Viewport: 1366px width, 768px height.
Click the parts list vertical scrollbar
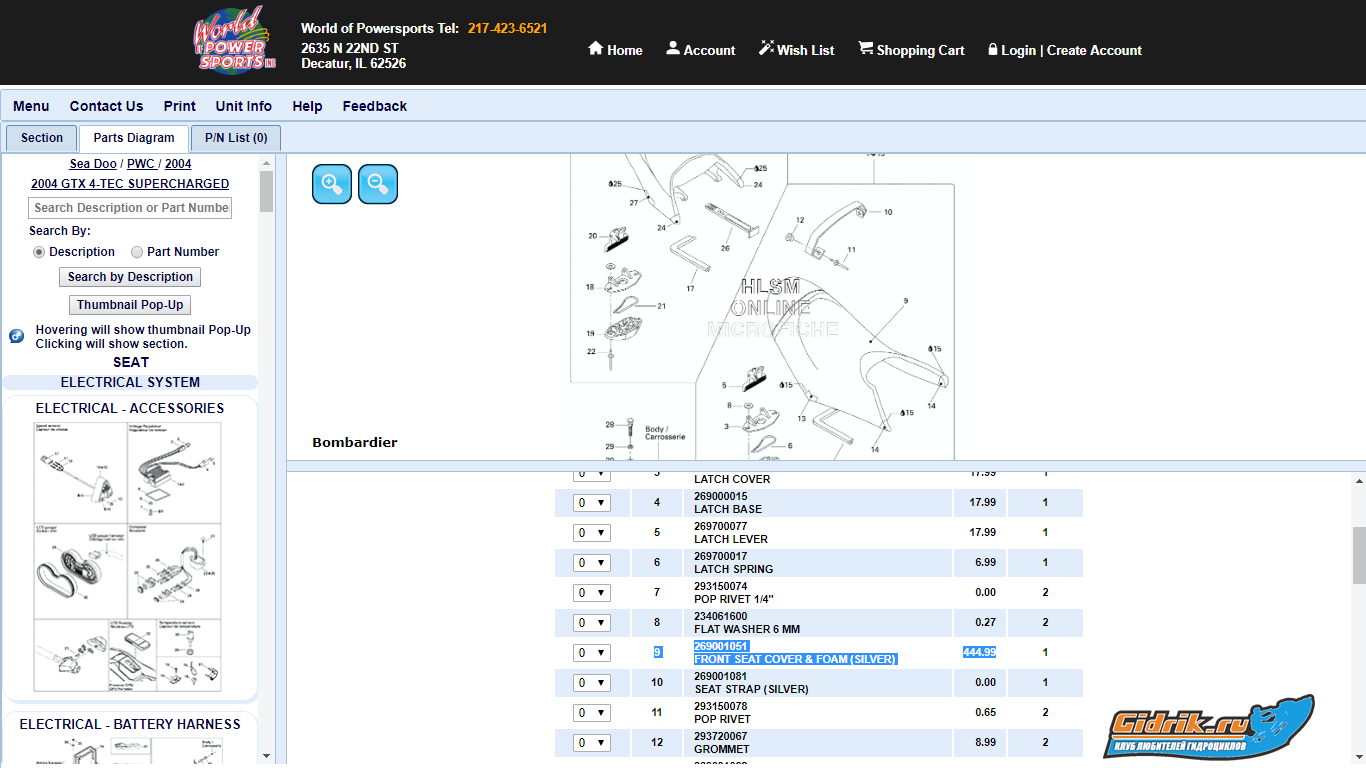tap(1359, 555)
